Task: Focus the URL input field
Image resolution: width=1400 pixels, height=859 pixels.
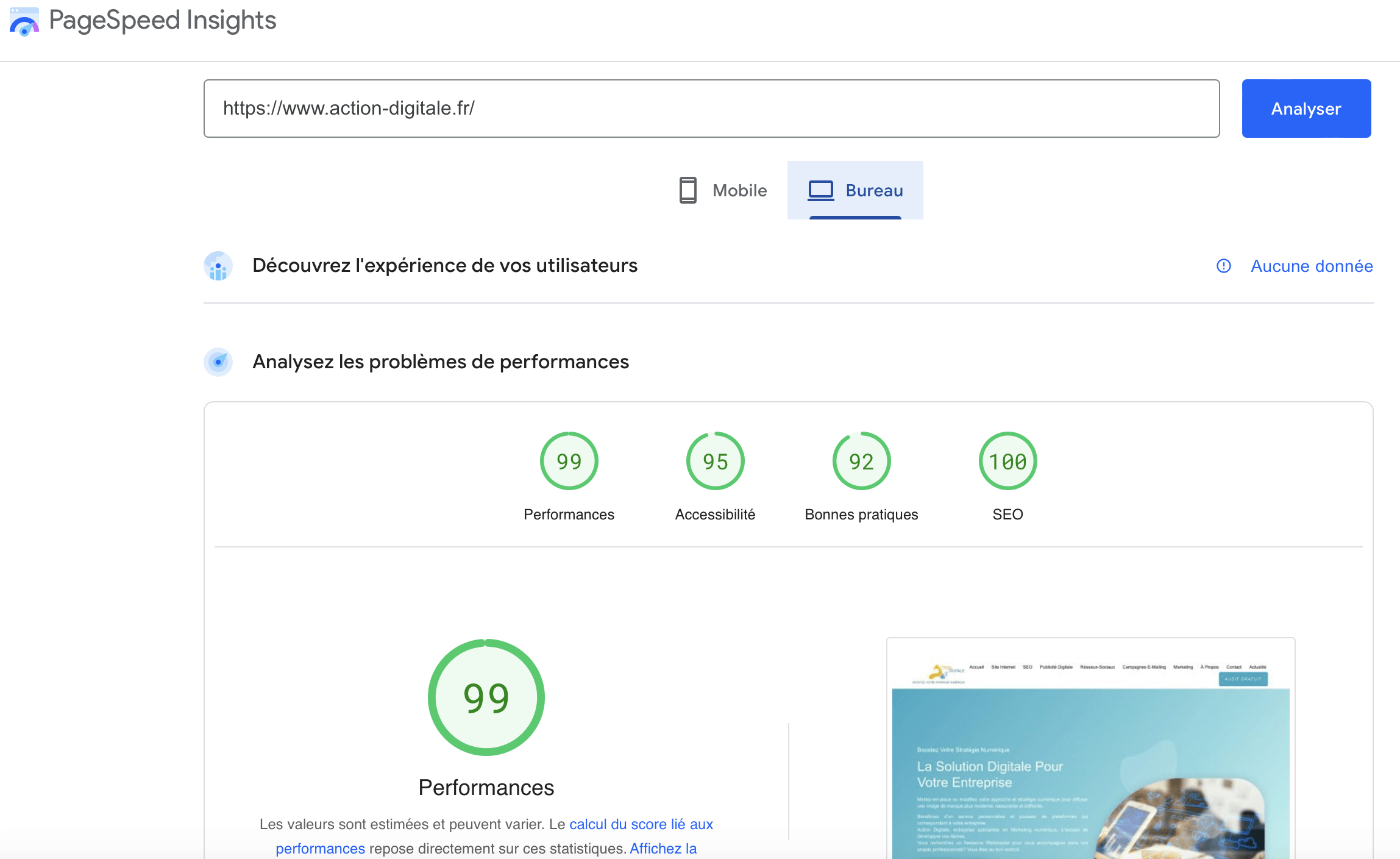Action: (711, 109)
